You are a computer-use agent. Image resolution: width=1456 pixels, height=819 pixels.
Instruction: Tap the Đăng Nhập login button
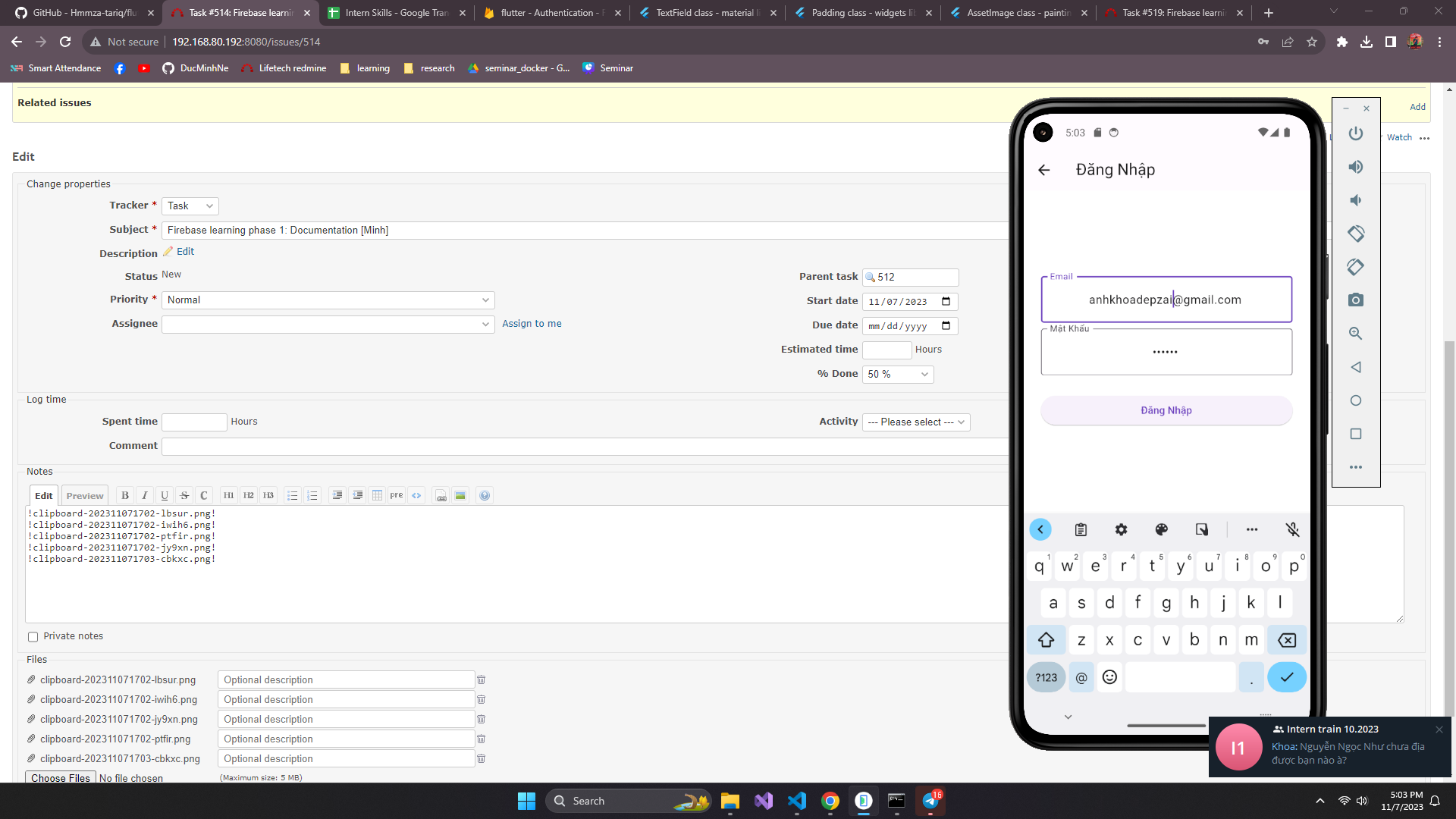[1166, 410]
